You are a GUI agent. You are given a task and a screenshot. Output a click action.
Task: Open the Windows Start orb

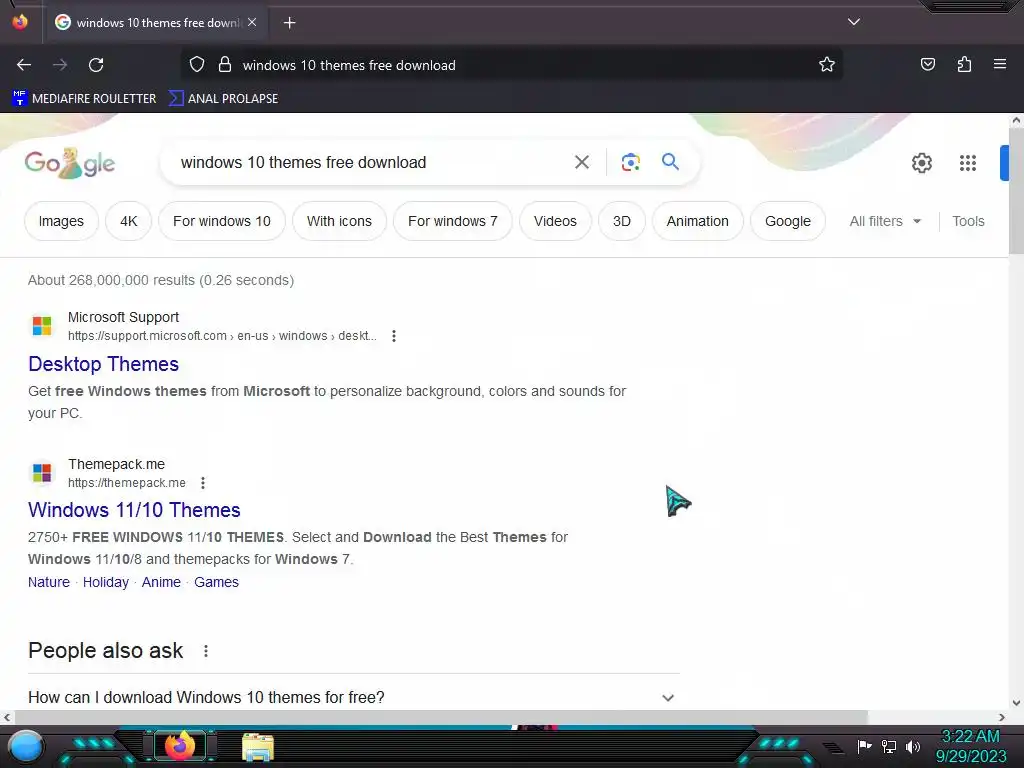(x=26, y=746)
